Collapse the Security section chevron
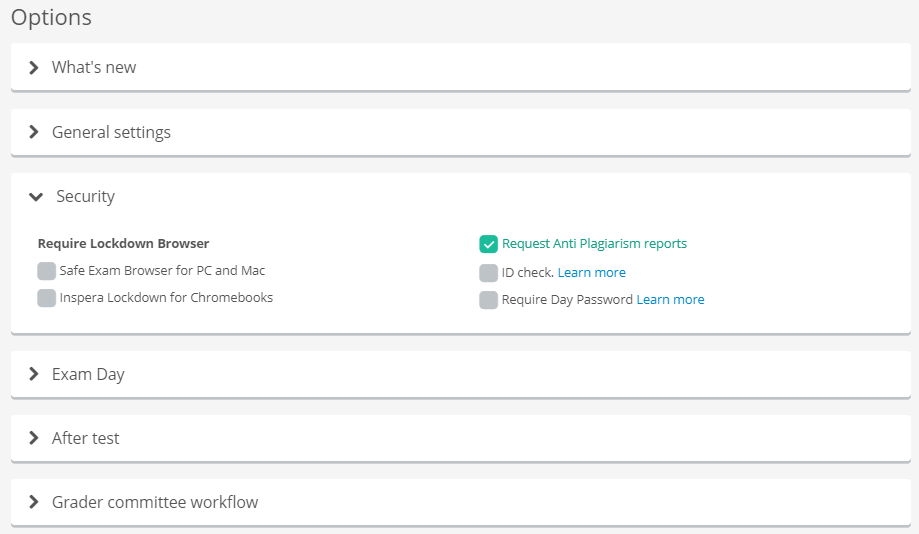Viewport: 919px width, 534px height. 36,196
